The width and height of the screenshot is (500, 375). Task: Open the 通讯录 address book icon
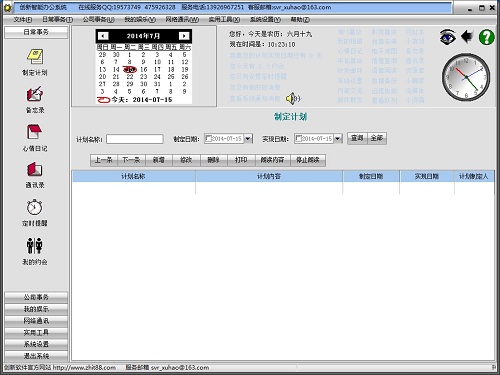click(x=35, y=169)
